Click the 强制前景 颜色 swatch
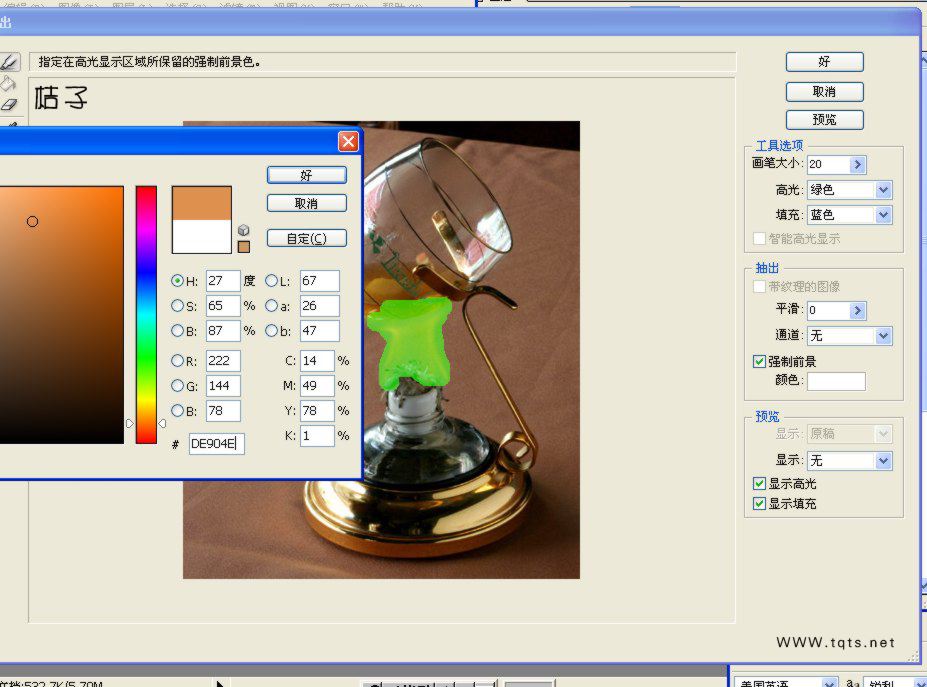The image size is (927, 687). [837, 381]
